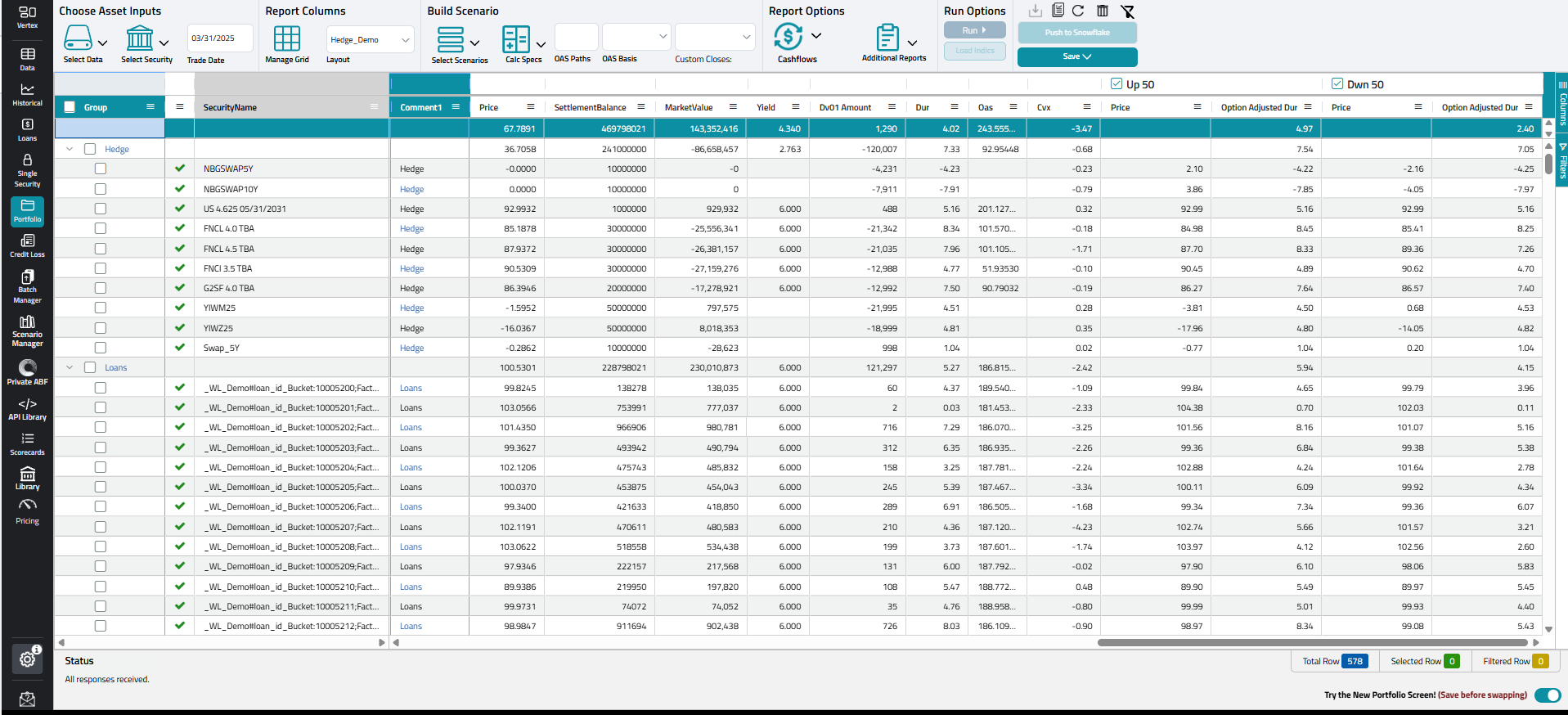Screen dimensions: 1568x715
Task: Click the Manage Grid icon
Action: [287, 38]
